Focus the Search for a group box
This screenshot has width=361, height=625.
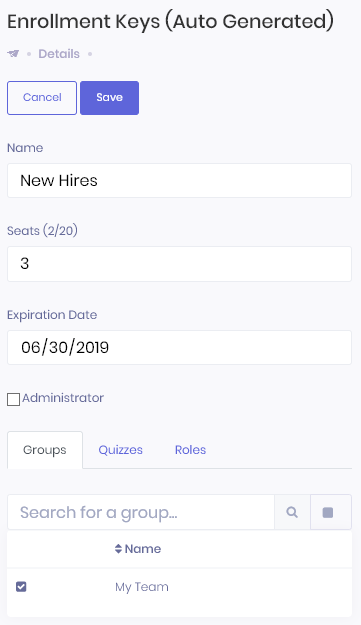(141, 512)
